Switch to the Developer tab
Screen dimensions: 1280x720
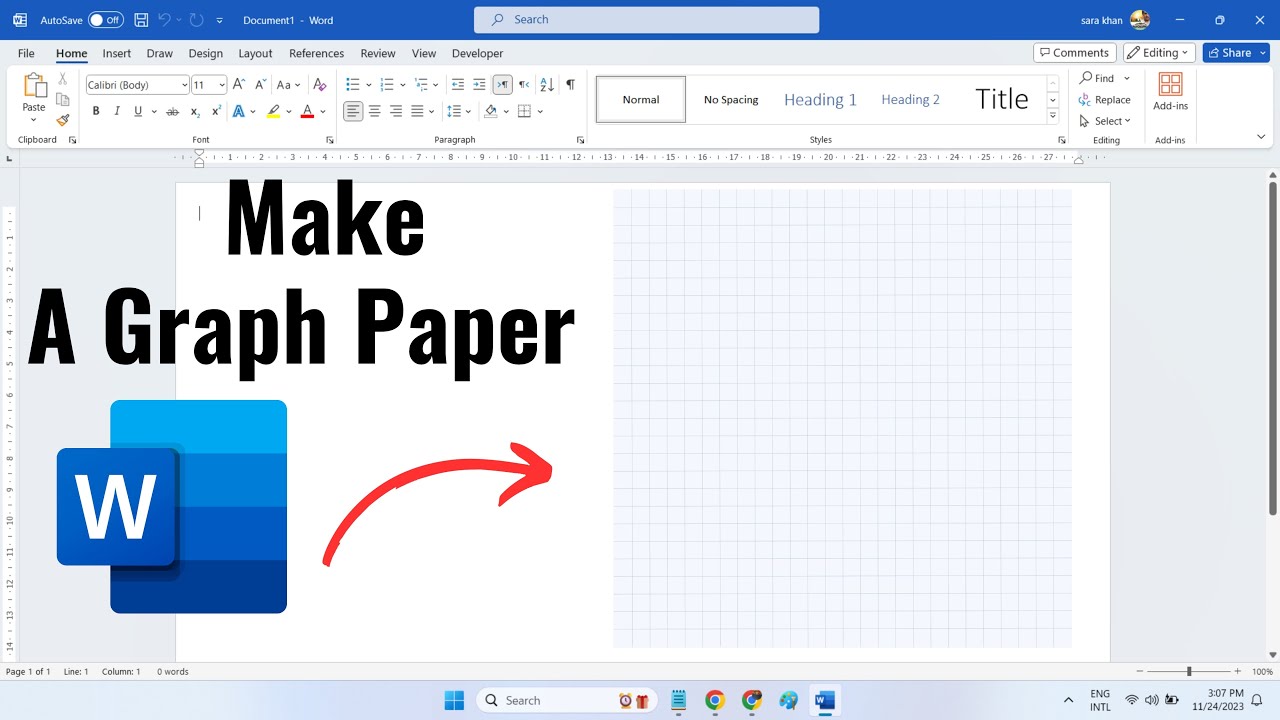[x=477, y=53]
